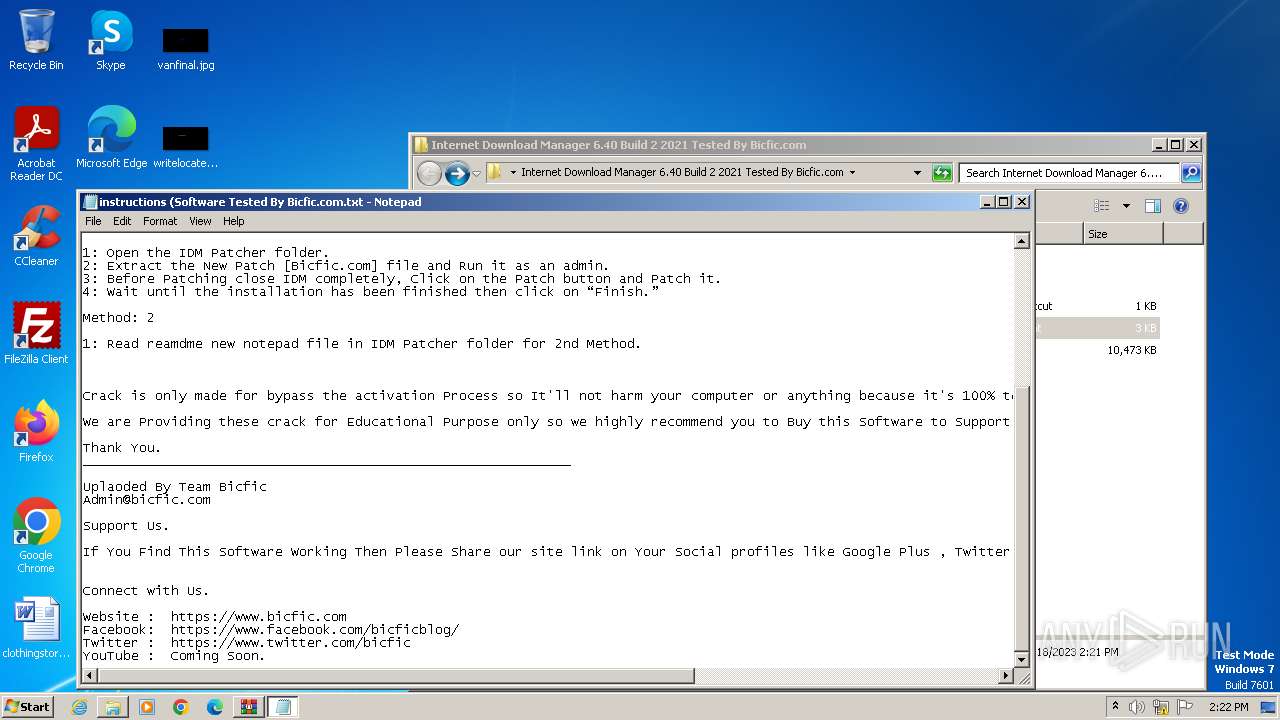
Task: Click the Explorer change view icon
Action: click(x=1101, y=206)
